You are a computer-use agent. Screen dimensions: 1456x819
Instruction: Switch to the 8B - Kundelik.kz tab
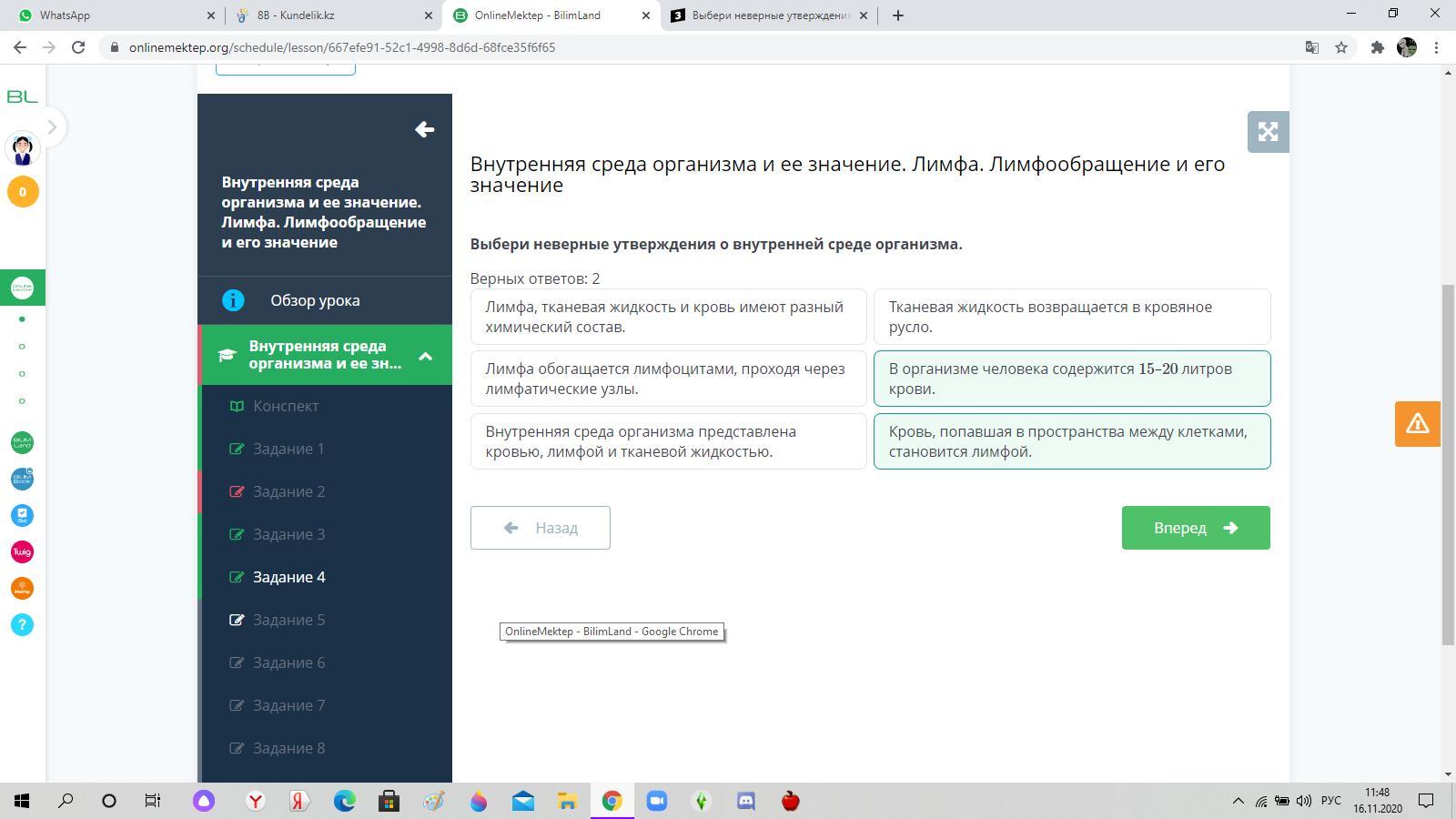(333, 15)
